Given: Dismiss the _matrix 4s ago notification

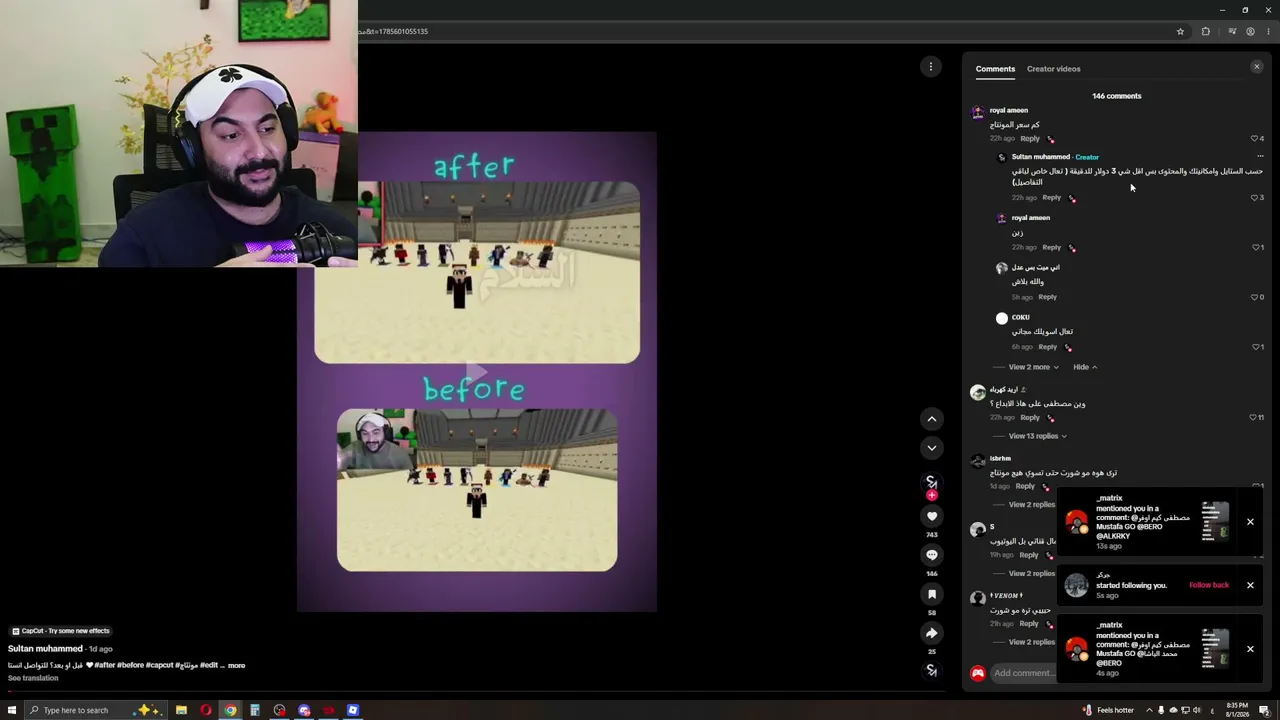Looking at the screenshot, I should pyautogui.click(x=1250, y=649).
